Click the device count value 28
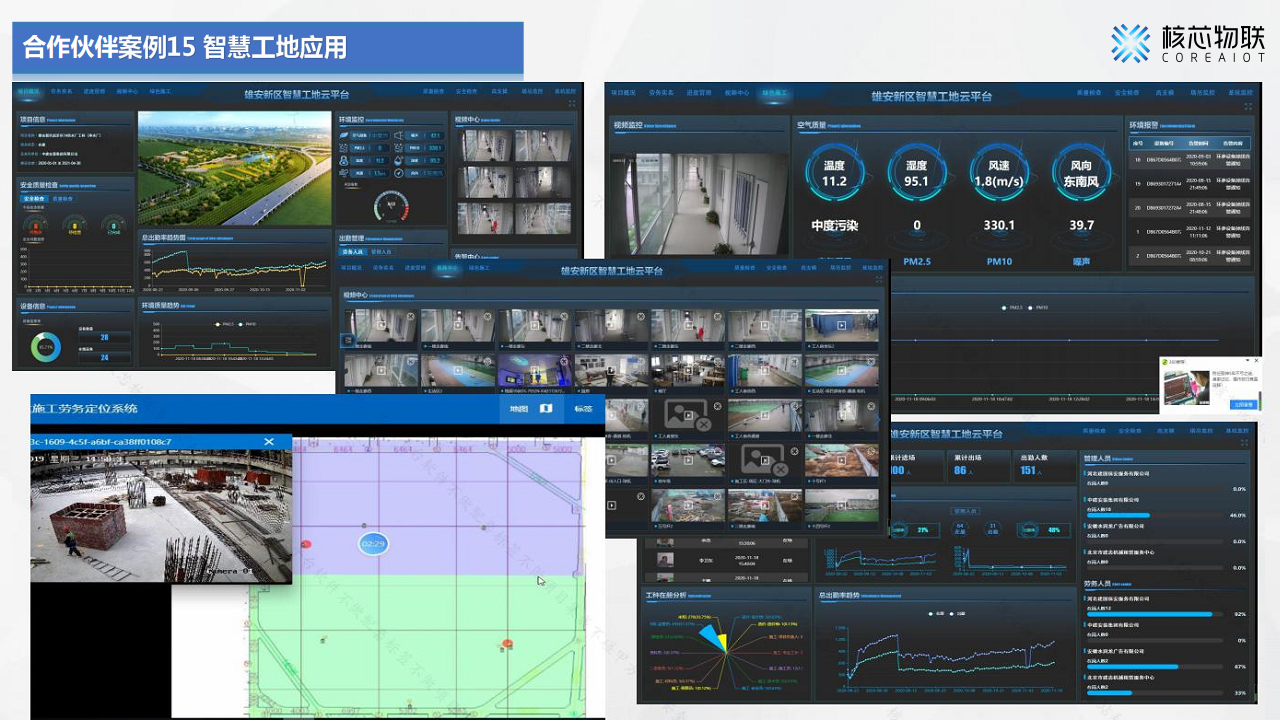The height and width of the screenshot is (720, 1280). click(x=104, y=337)
